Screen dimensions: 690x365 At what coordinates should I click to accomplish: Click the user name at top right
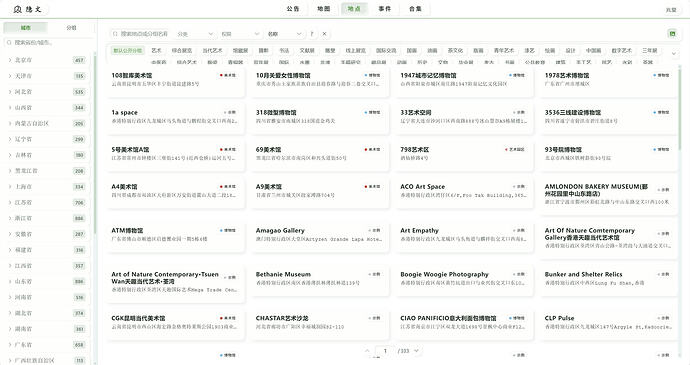pyautogui.click(x=671, y=9)
